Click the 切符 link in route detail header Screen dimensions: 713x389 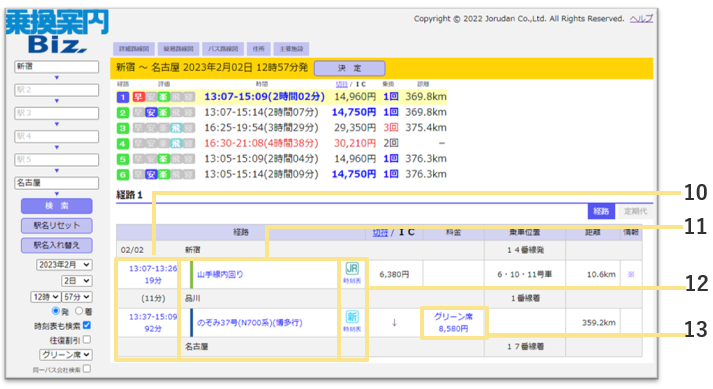click(380, 232)
